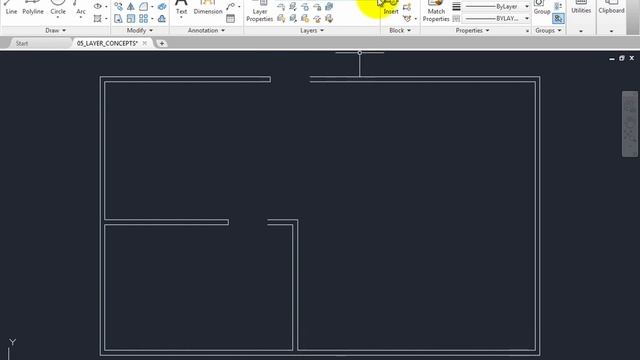Expand the Layers panel

pos(312,30)
